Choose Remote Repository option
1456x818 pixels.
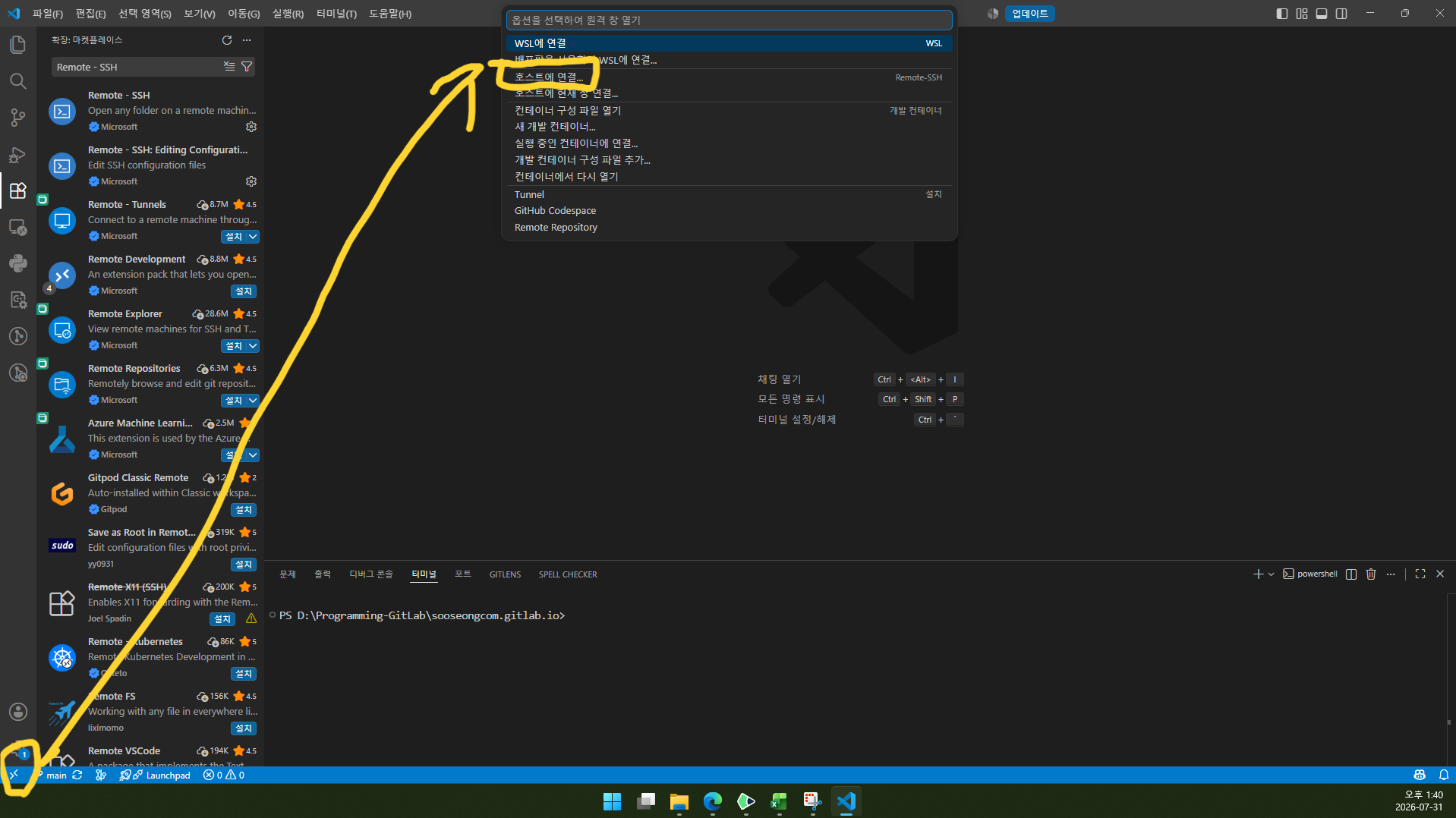coord(729,228)
